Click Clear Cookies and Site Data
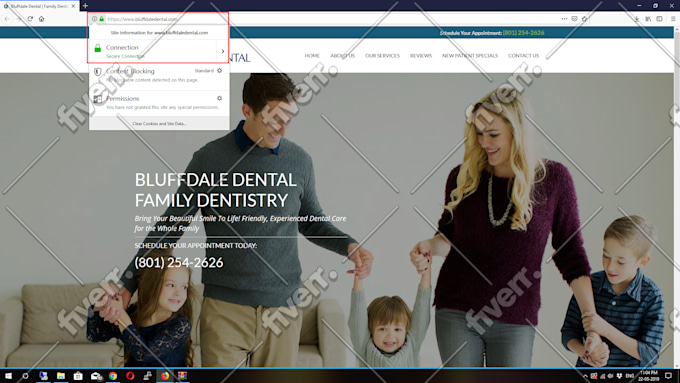Viewport: 680px width, 383px height. coord(159,124)
